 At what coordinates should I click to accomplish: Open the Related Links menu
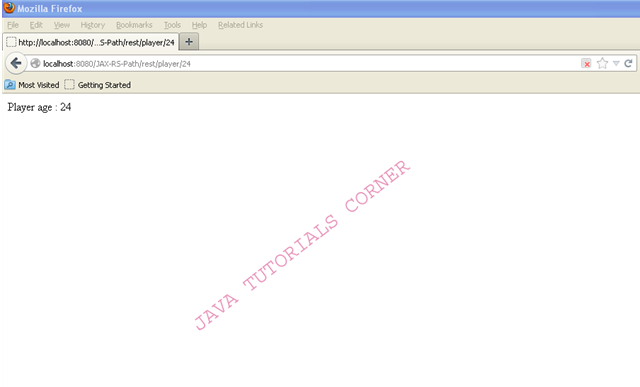click(x=240, y=25)
